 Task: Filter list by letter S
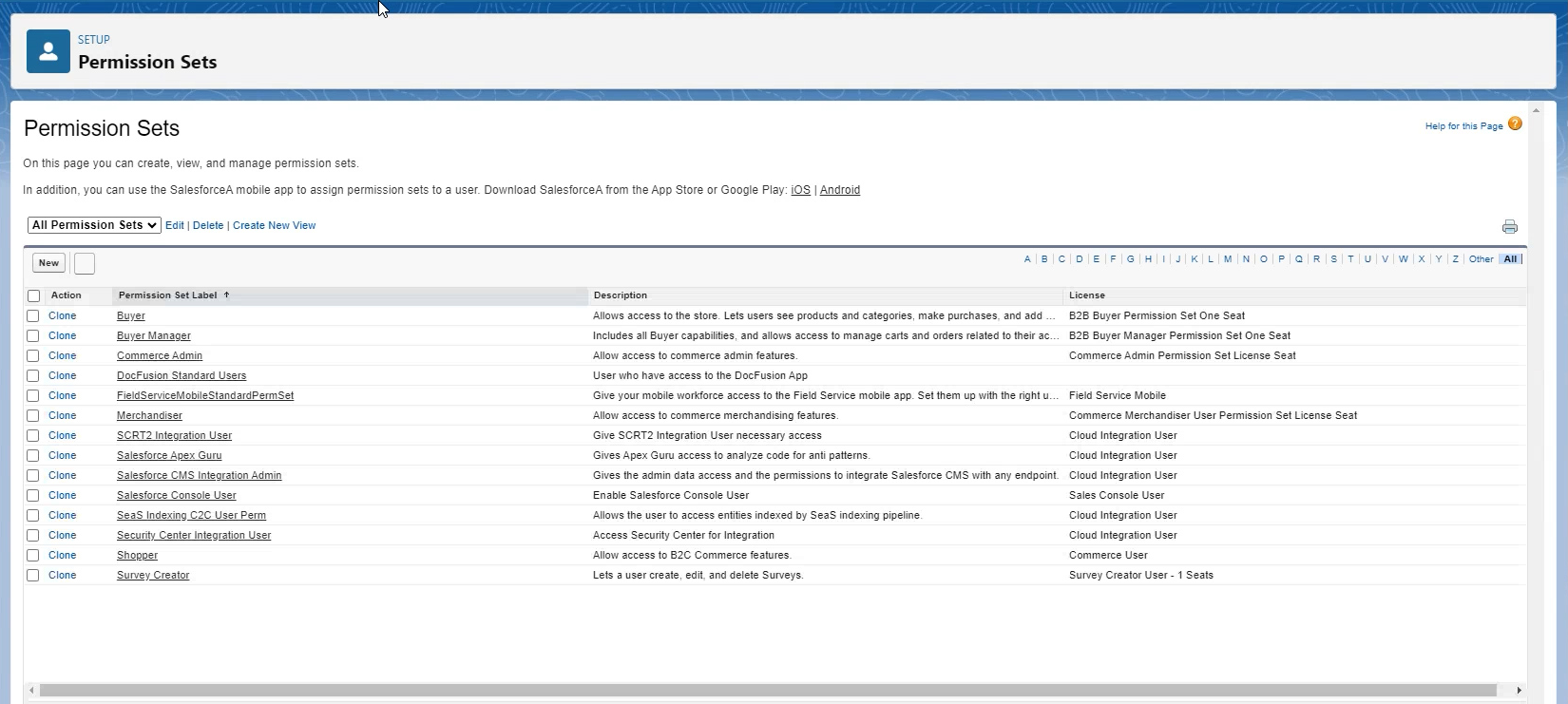coord(1333,259)
